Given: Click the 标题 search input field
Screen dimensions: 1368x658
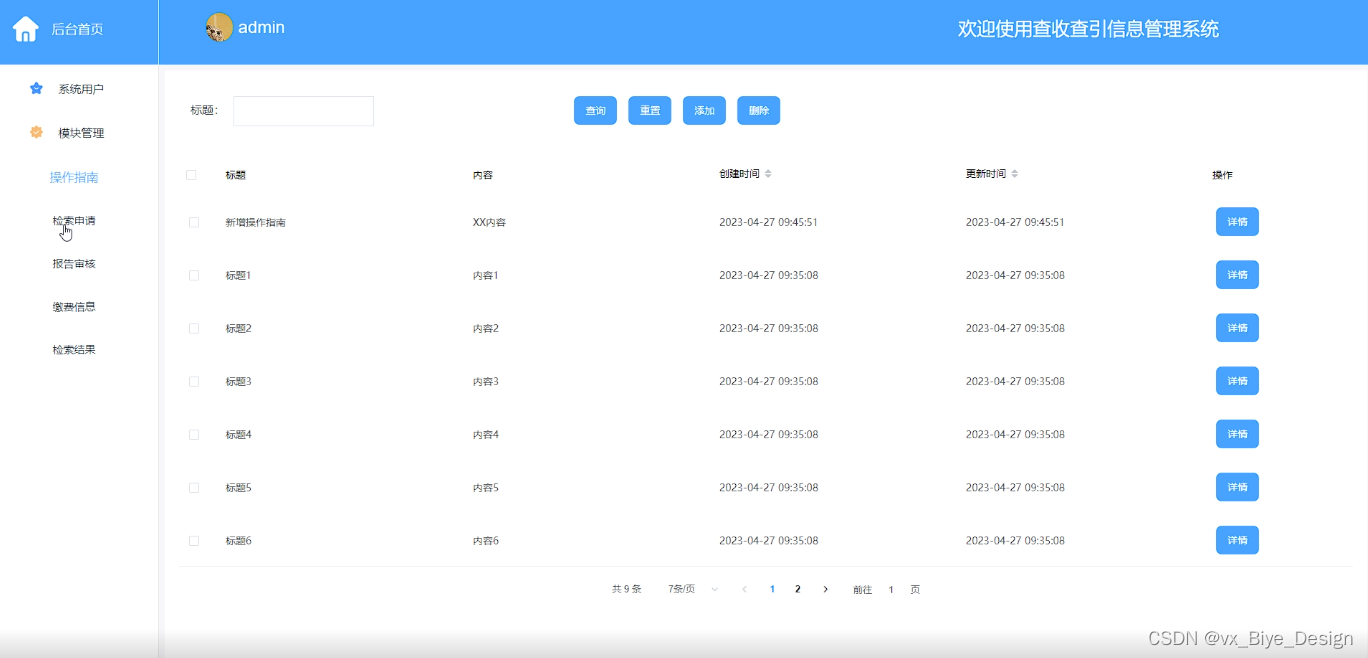Looking at the screenshot, I should click(x=303, y=111).
